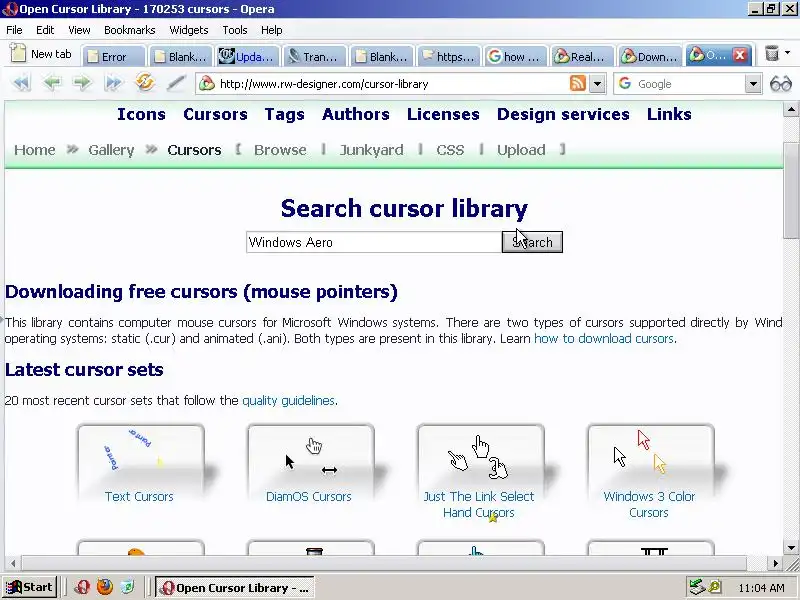Open the Licenses site section
The height and width of the screenshot is (600, 800).
[443, 114]
